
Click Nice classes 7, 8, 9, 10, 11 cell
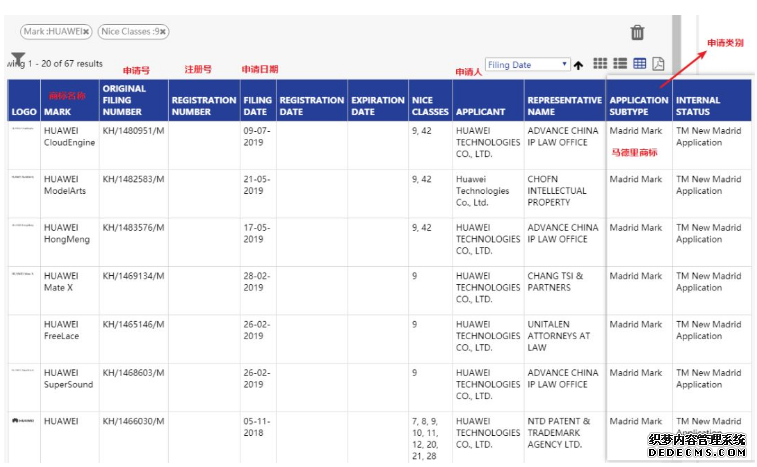[425, 439]
